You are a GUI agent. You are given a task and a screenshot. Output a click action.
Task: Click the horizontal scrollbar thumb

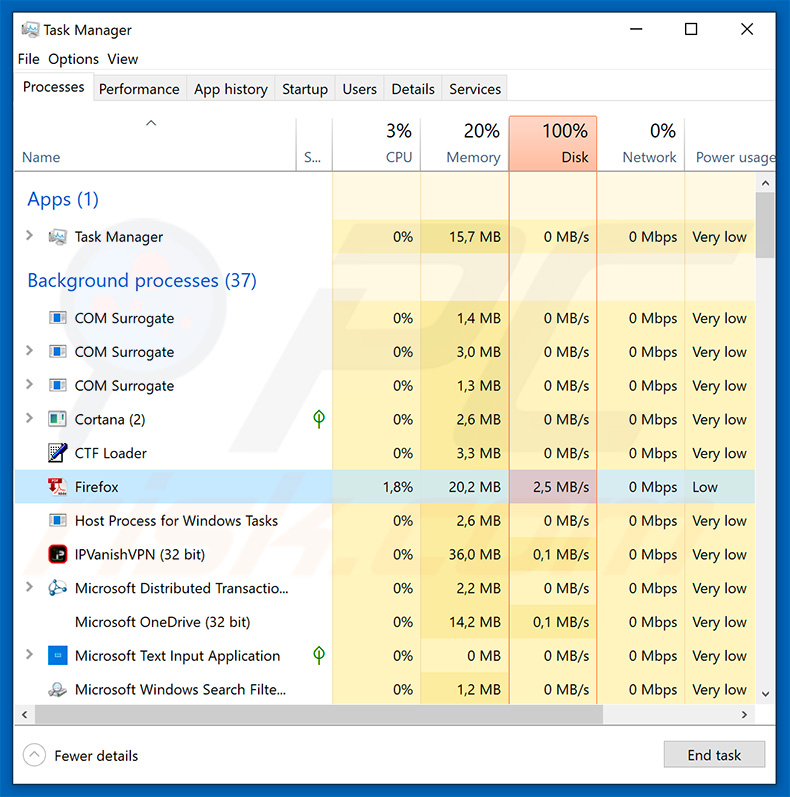point(319,714)
